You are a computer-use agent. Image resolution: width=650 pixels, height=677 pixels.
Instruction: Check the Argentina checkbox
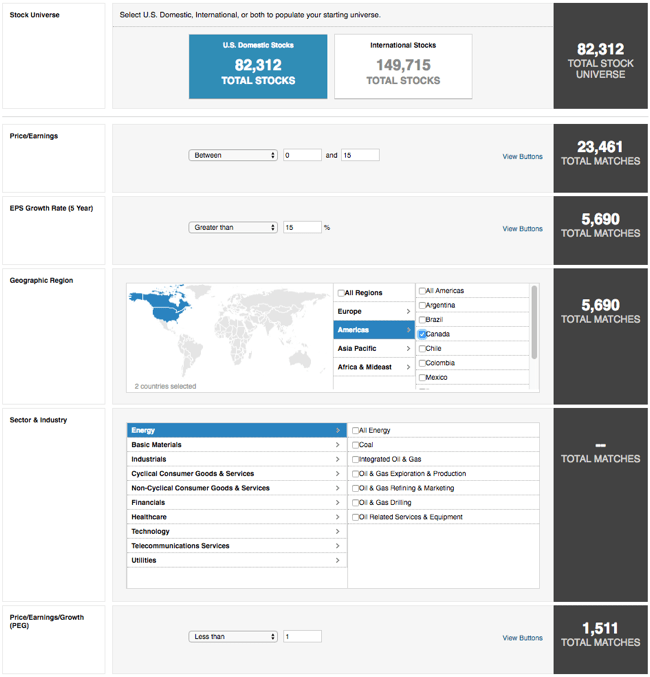pos(422,306)
